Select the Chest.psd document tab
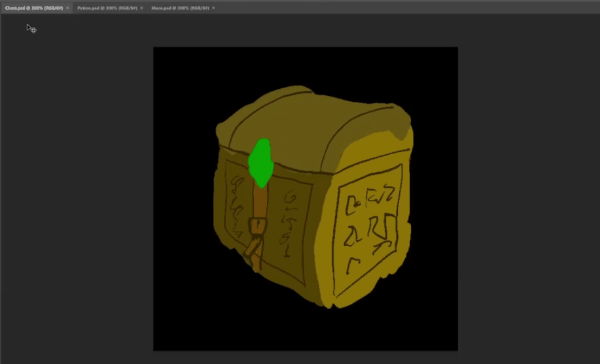Viewport: 600px width, 364px height. (x=34, y=8)
